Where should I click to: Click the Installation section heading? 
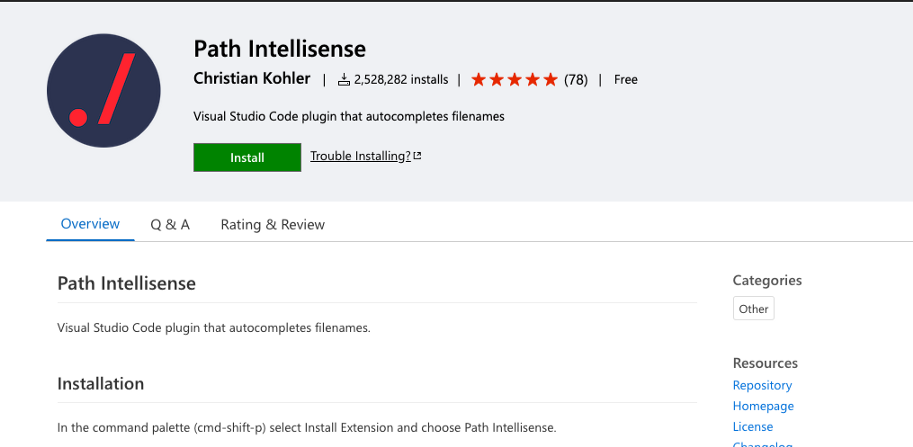pos(101,384)
